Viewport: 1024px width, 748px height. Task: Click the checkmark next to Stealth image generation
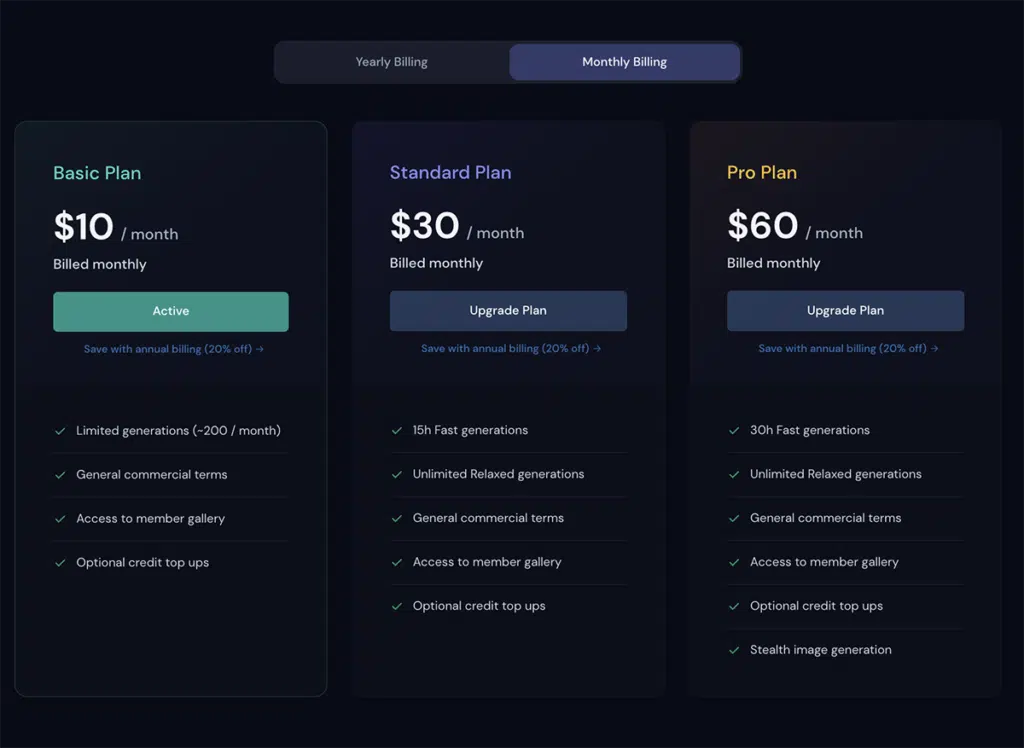735,649
